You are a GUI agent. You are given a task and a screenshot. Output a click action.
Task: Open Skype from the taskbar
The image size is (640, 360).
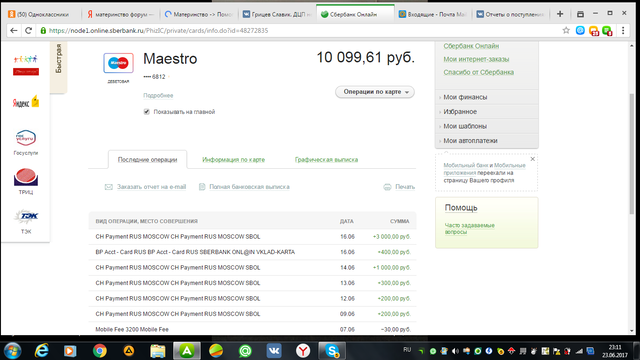click(x=332, y=351)
